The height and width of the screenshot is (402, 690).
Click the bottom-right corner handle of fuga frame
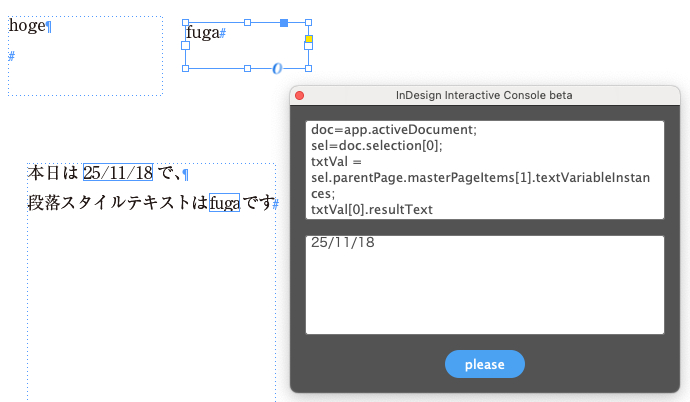click(308, 68)
